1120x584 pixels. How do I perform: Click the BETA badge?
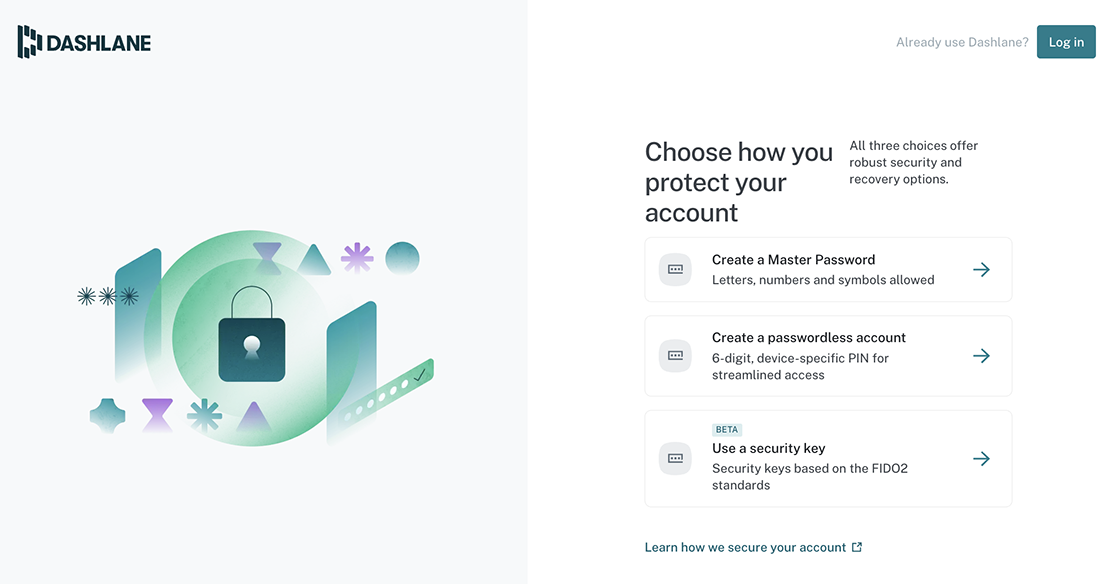click(x=726, y=430)
